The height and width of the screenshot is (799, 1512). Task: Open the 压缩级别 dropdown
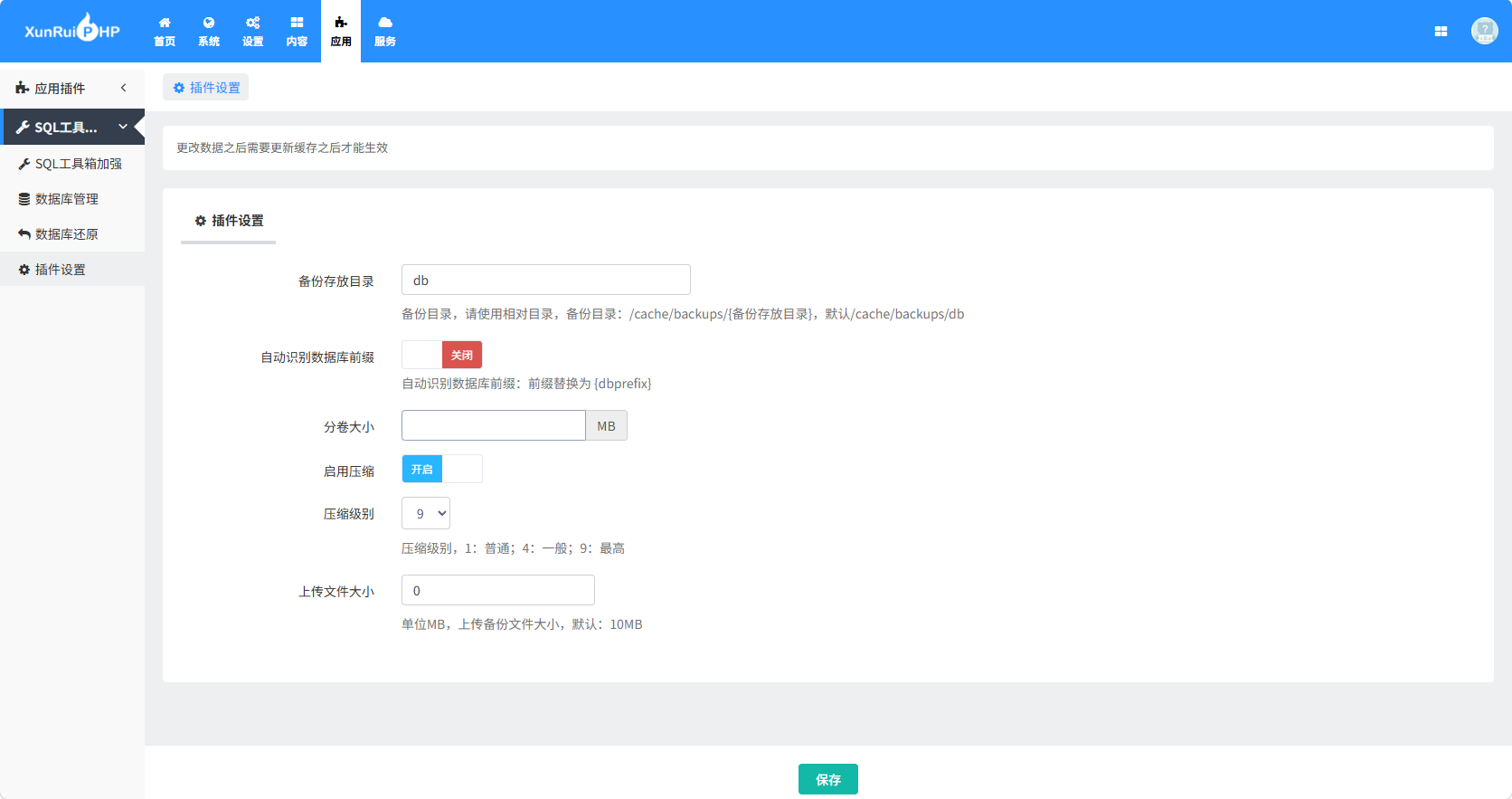click(x=426, y=513)
